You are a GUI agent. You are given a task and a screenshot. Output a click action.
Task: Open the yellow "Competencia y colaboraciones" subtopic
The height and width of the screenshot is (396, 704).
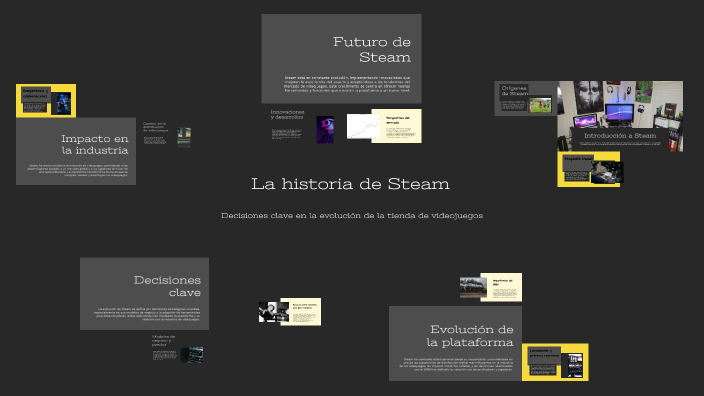[x=35, y=93]
